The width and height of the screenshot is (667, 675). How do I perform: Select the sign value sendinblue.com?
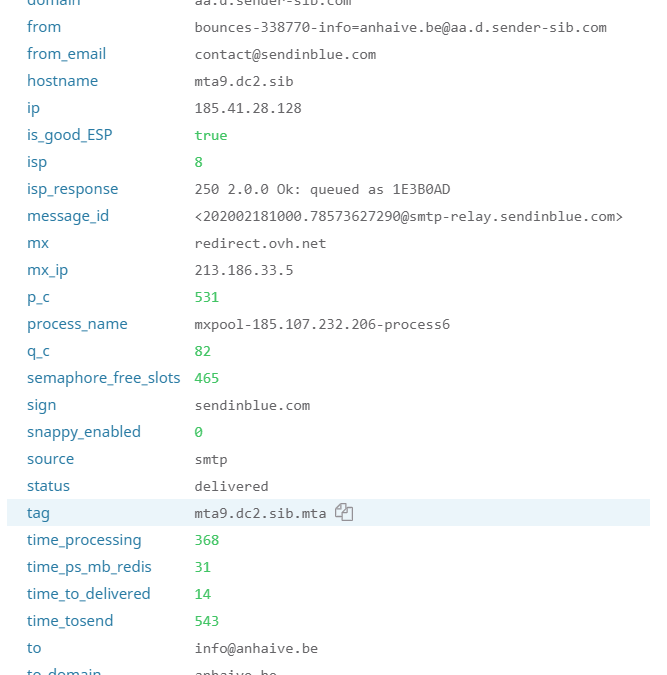(252, 406)
